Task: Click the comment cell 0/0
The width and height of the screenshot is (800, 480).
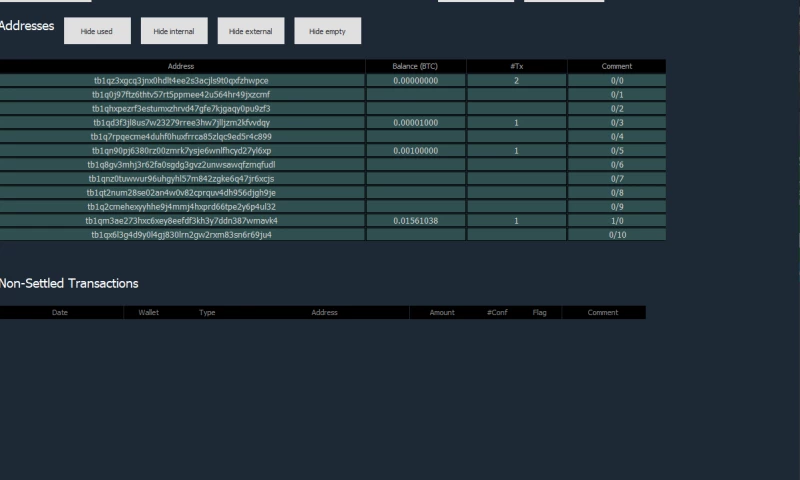Action: tap(617, 81)
